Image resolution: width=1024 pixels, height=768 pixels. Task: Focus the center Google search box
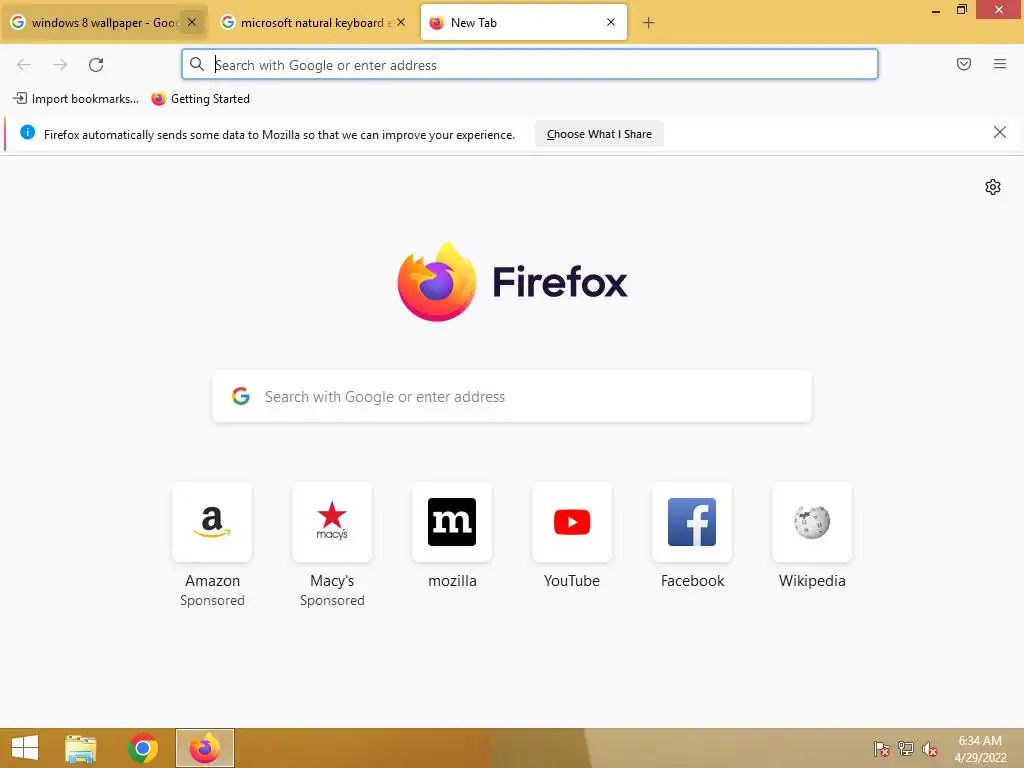click(512, 396)
